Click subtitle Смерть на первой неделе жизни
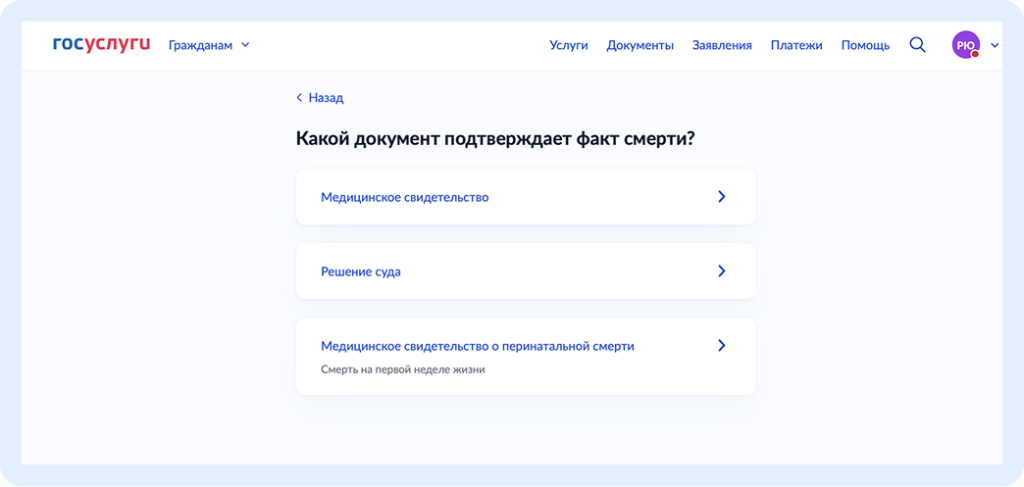This screenshot has width=1024, height=487. point(403,369)
